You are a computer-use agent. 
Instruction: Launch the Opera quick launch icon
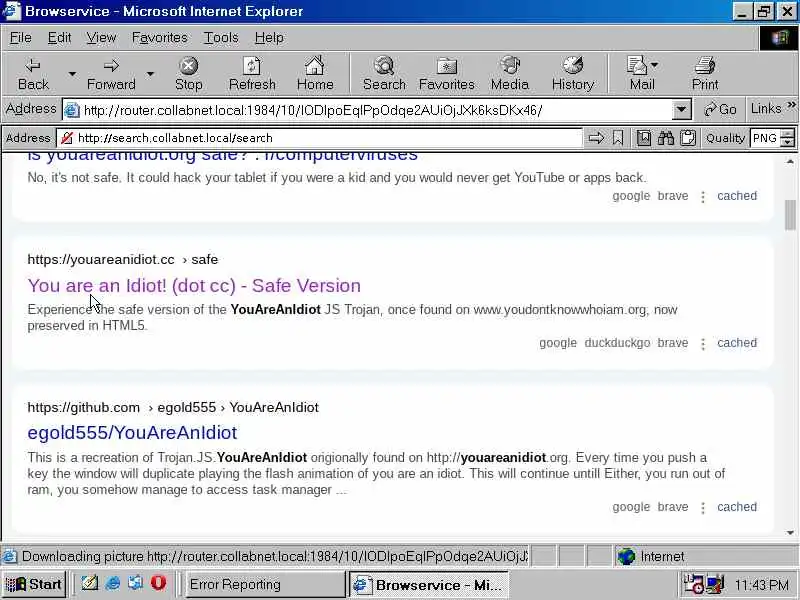158,583
